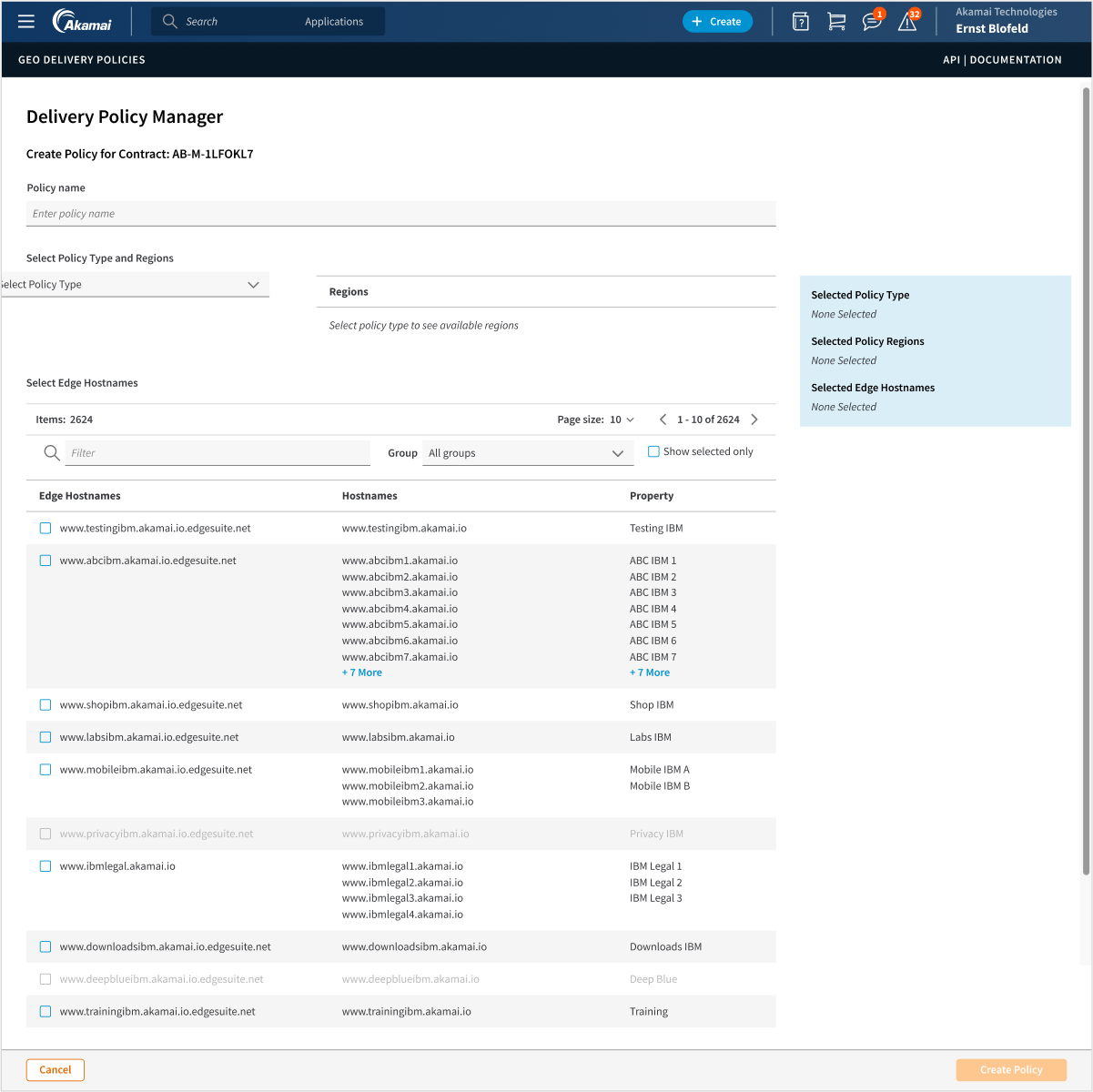Click the Create Policy button

pos(1010,1069)
